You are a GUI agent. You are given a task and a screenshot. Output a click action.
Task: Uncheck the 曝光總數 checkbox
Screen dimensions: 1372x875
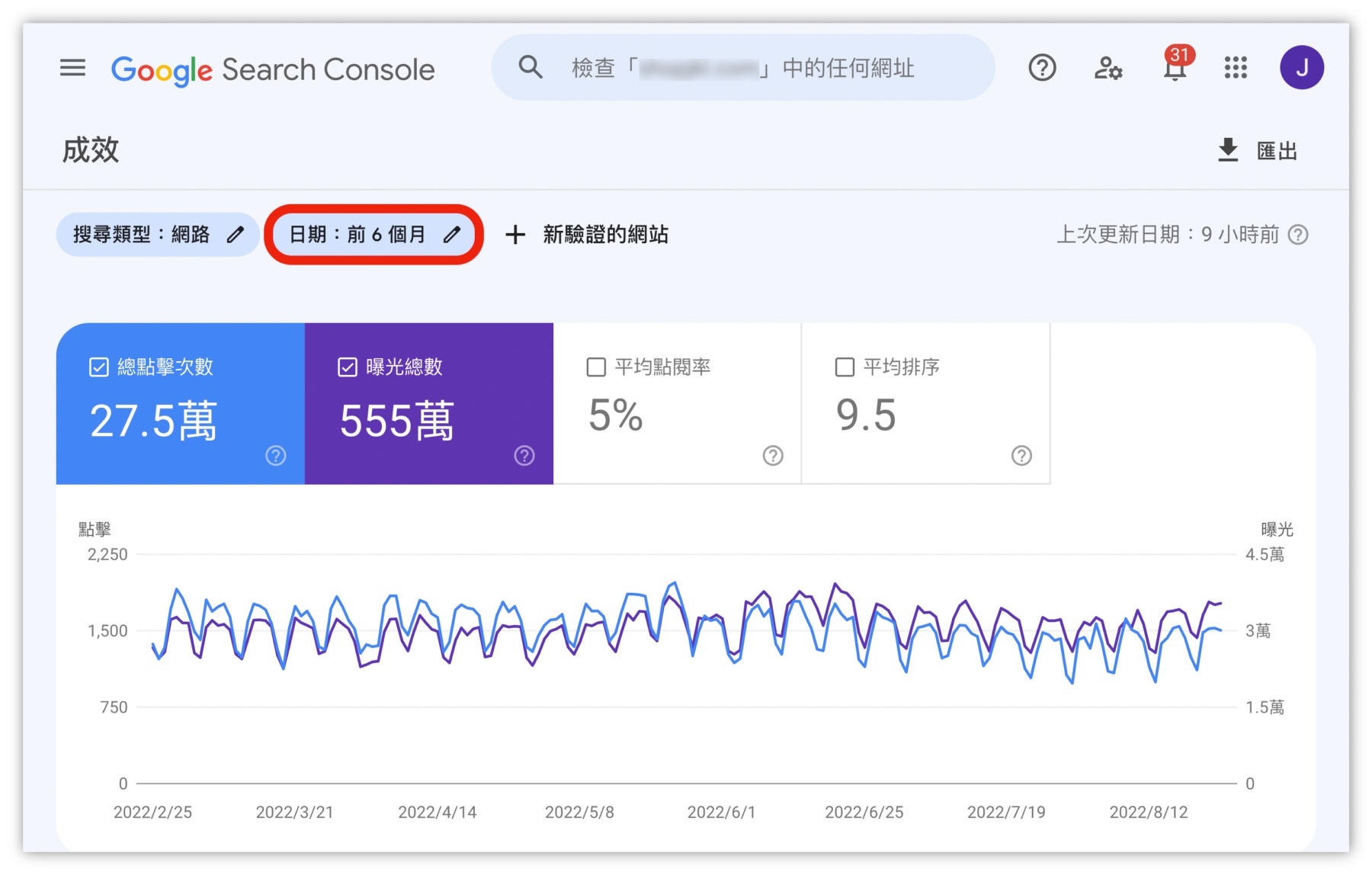coord(348,367)
